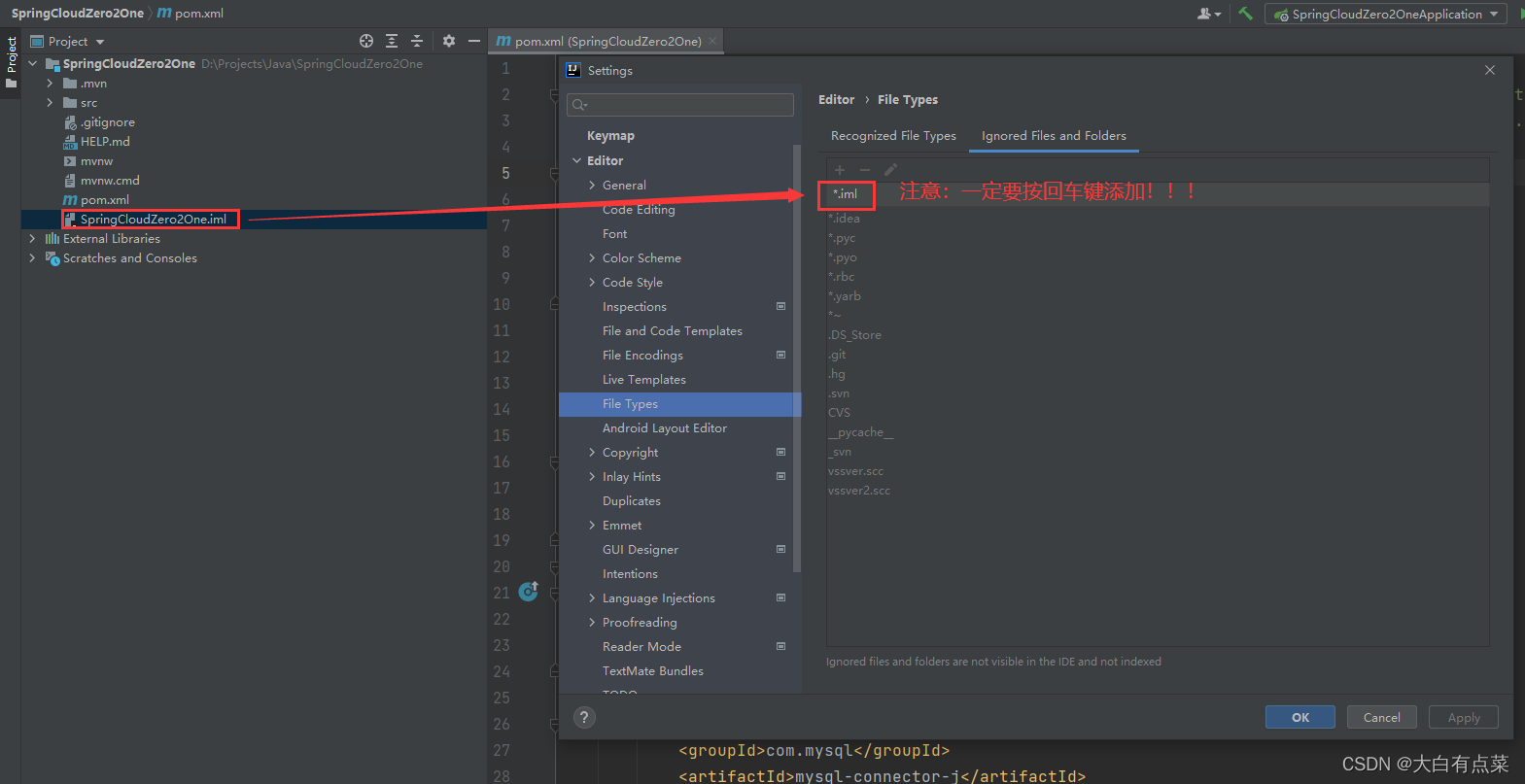Expand Scratches and Consoles node

[33, 258]
